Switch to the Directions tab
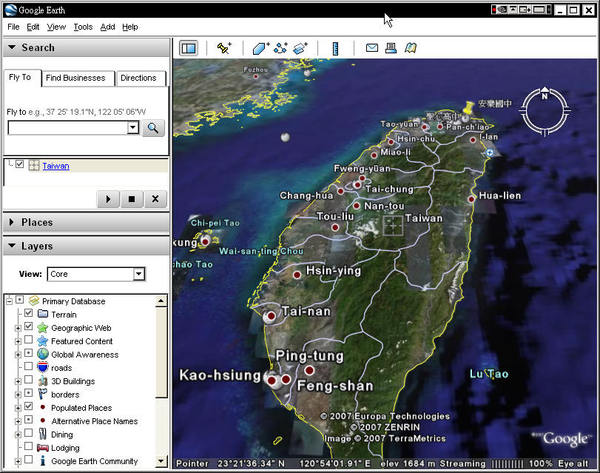The width and height of the screenshot is (600, 473). pyautogui.click(x=140, y=78)
